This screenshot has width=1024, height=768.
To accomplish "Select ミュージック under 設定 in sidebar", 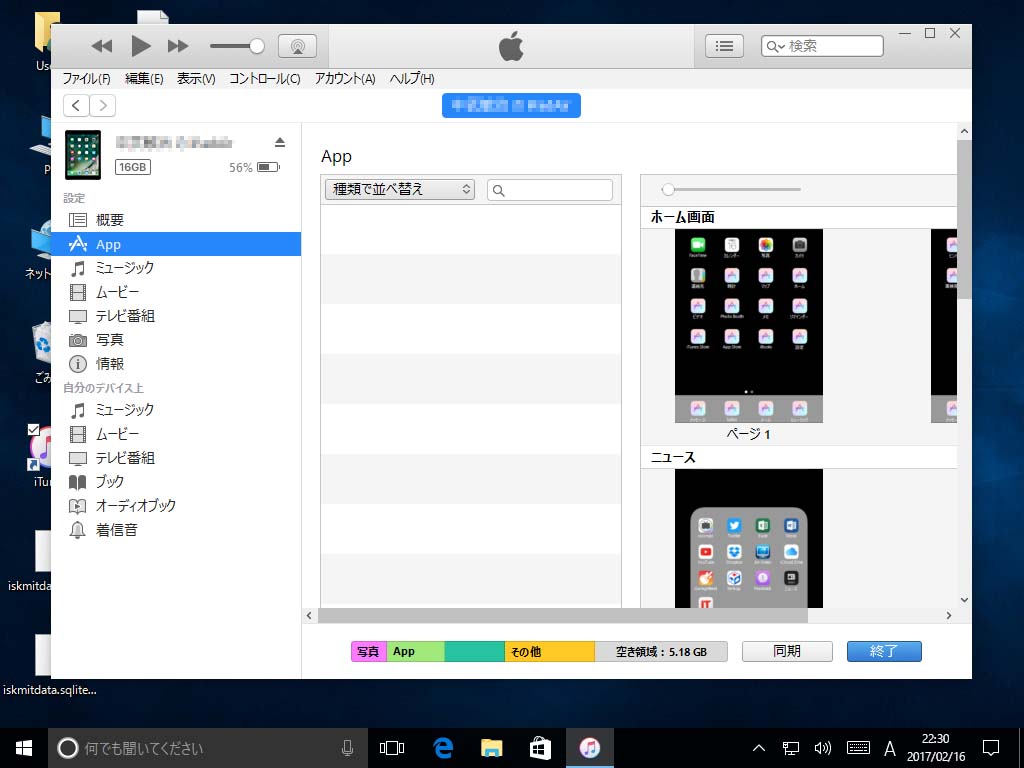I will (125, 268).
